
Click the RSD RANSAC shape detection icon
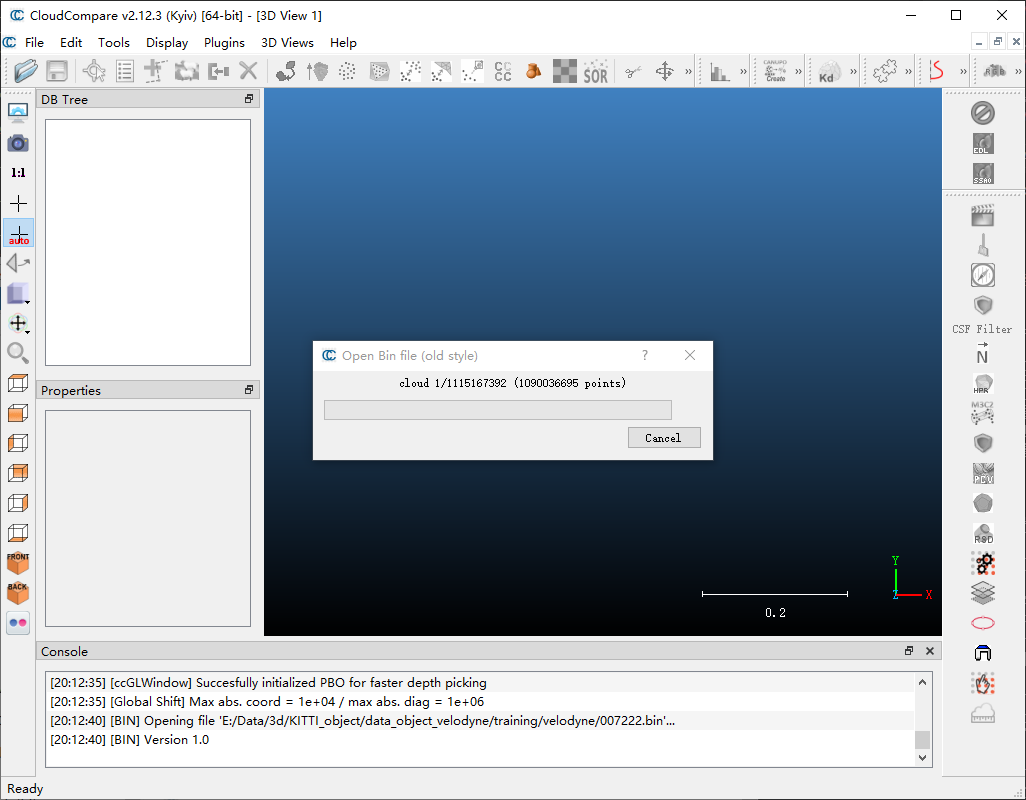pos(983,533)
